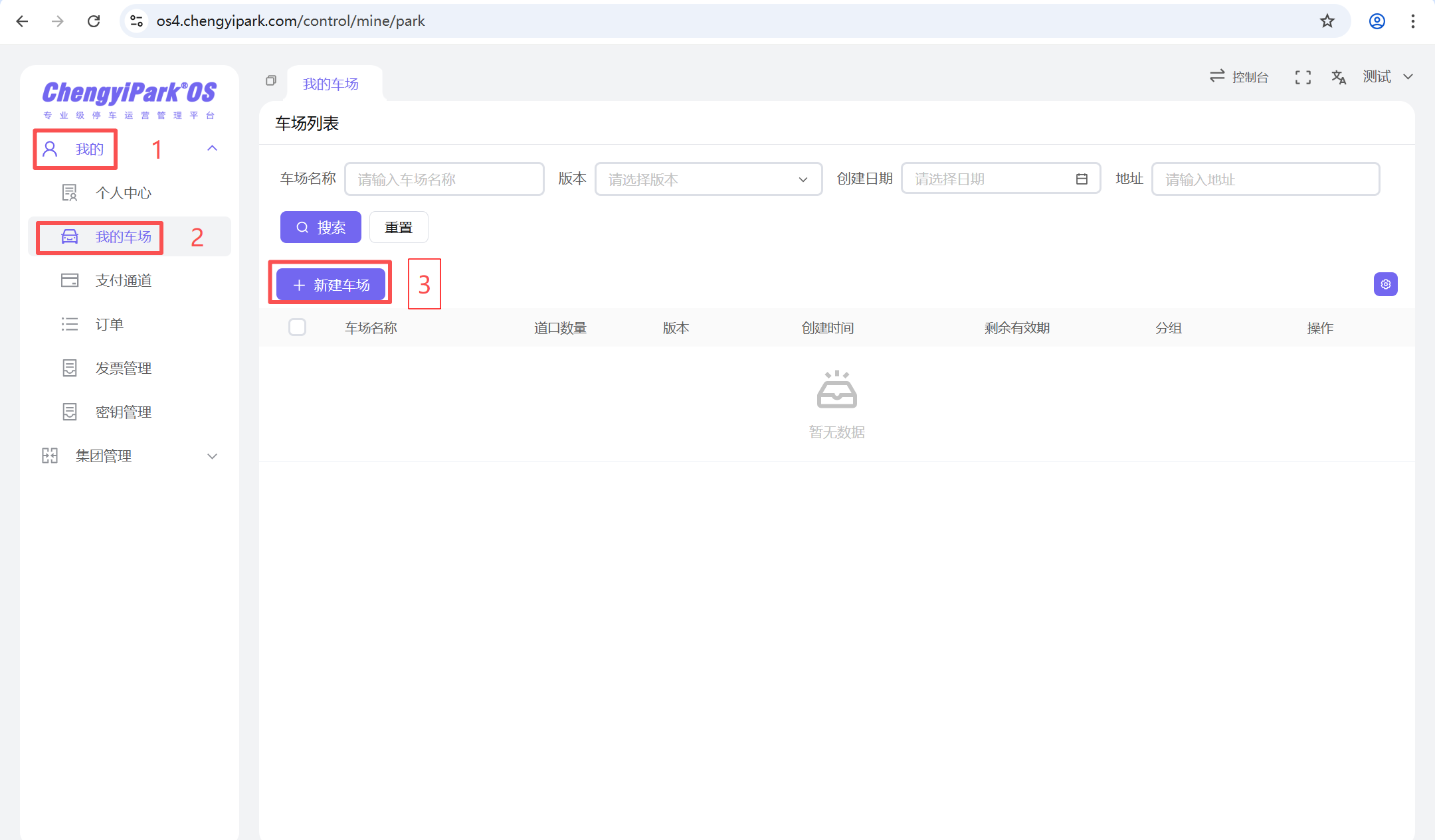Bookmark the page with the star icon

tap(1327, 21)
